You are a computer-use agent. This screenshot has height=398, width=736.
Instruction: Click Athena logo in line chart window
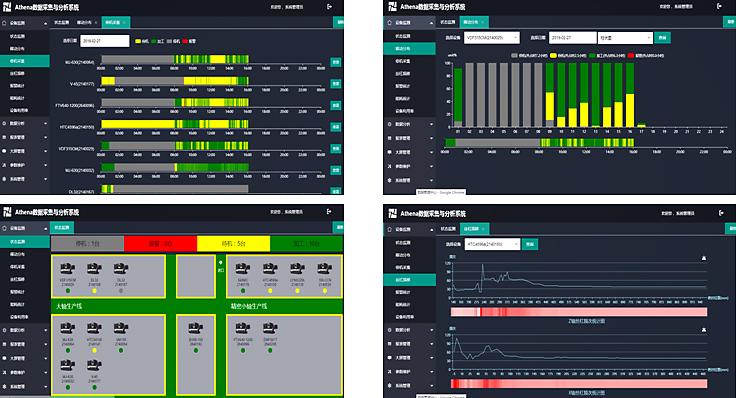[392, 214]
